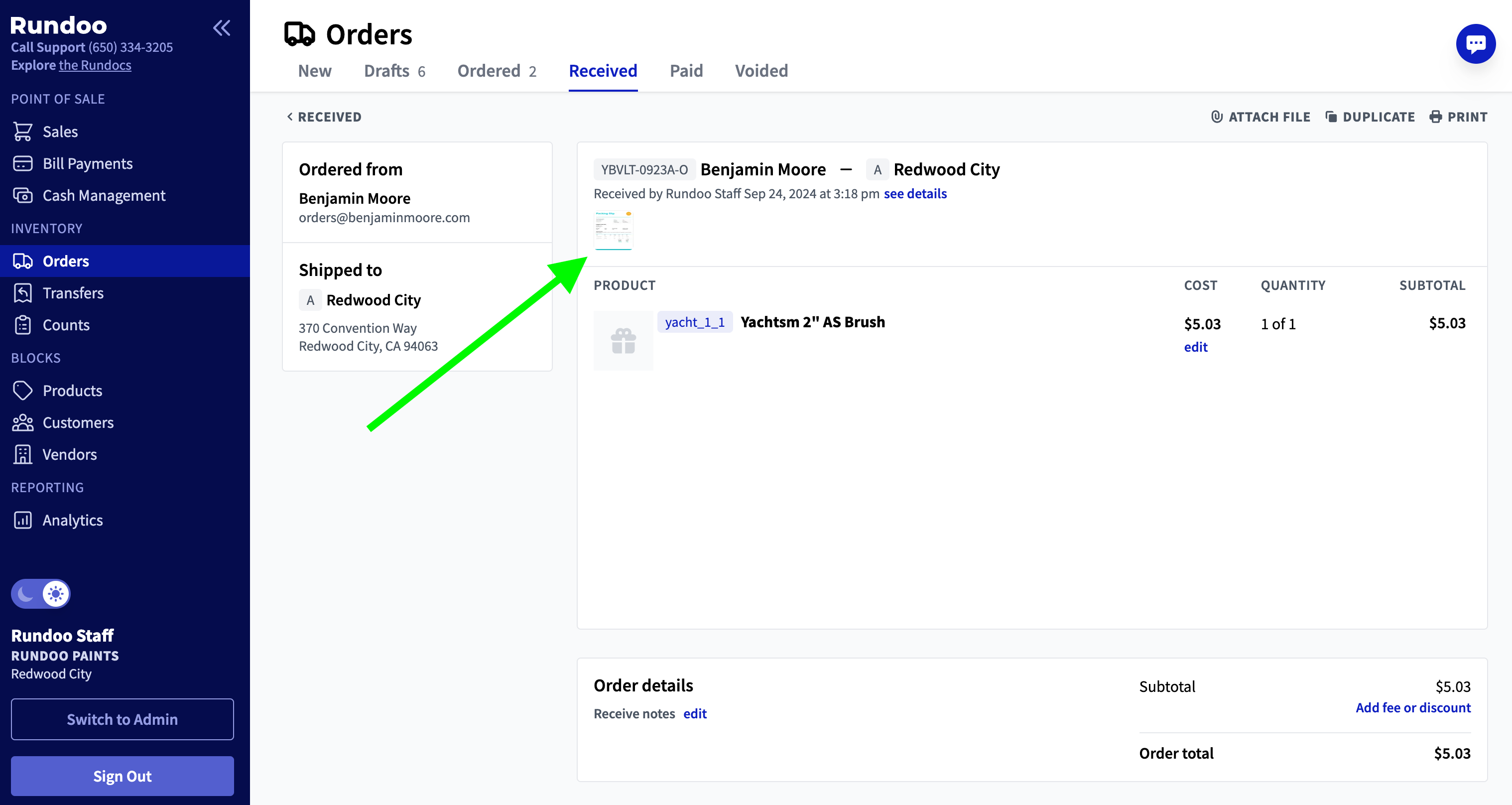Click the Attach File paperclip icon

[x=1217, y=117]
